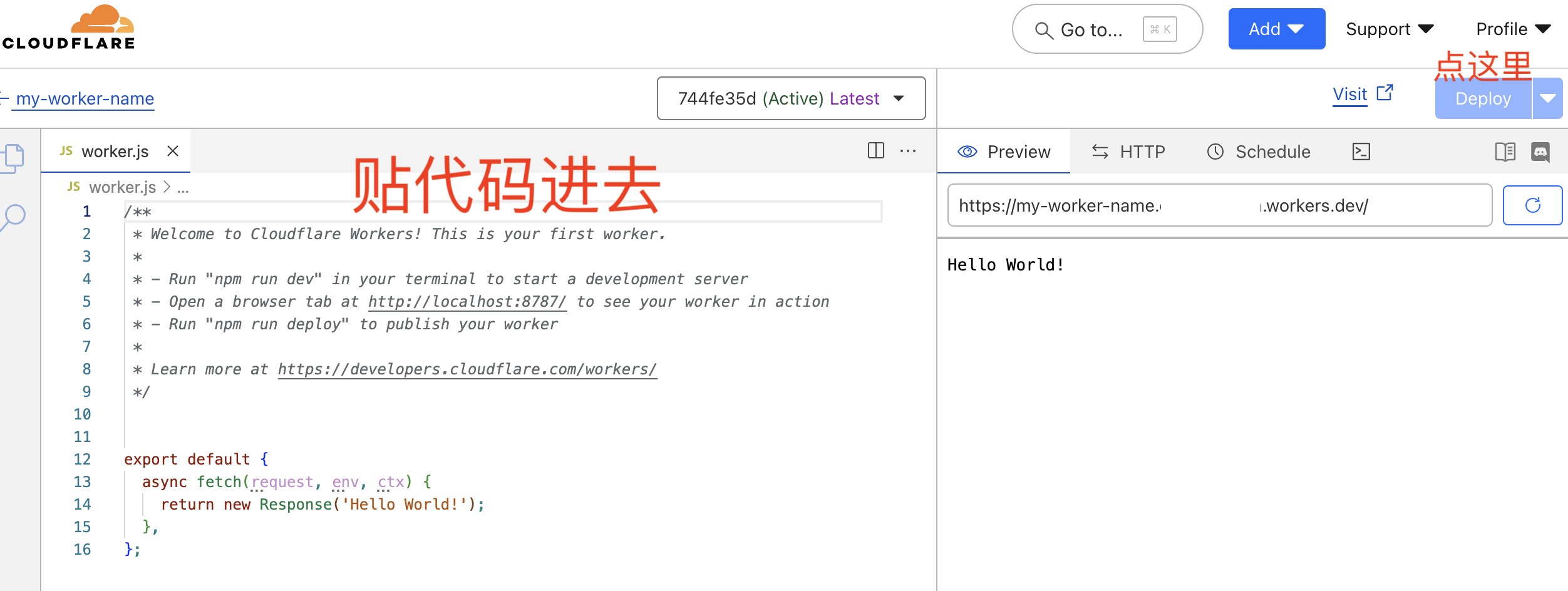Switch to the Schedule tab

[x=1259, y=152]
